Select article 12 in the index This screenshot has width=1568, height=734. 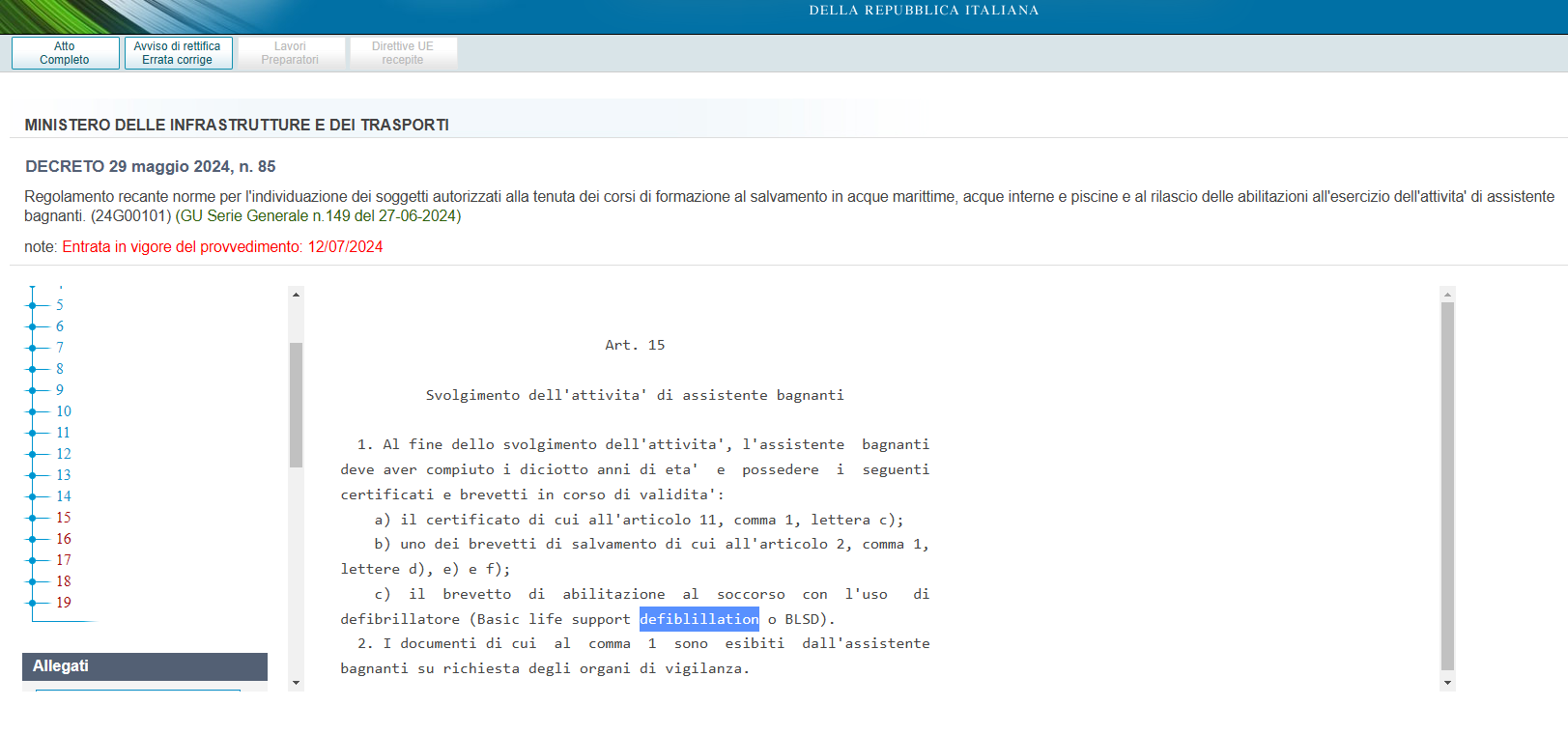point(63,454)
